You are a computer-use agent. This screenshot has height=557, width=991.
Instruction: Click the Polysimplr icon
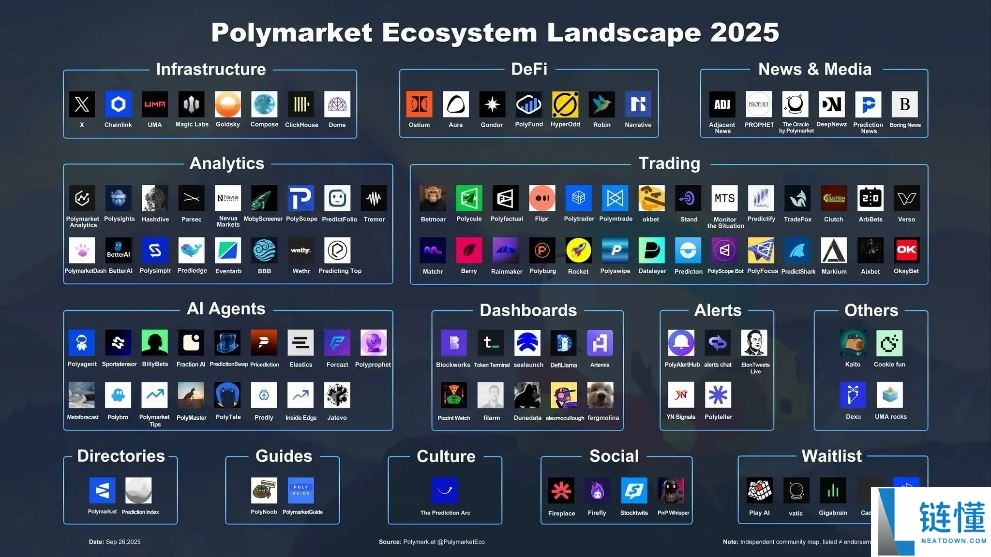(x=155, y=250)
